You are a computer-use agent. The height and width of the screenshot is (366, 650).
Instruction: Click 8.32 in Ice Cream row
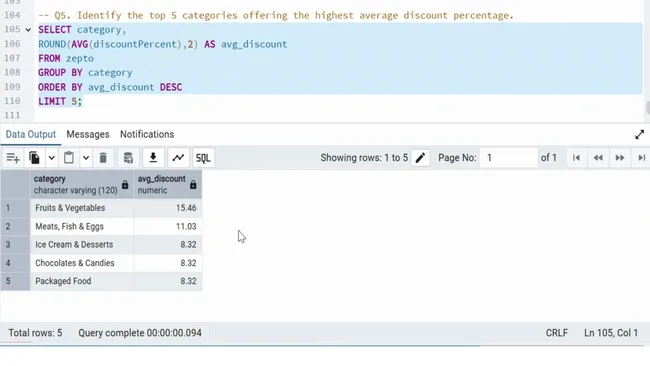point(168,245)
